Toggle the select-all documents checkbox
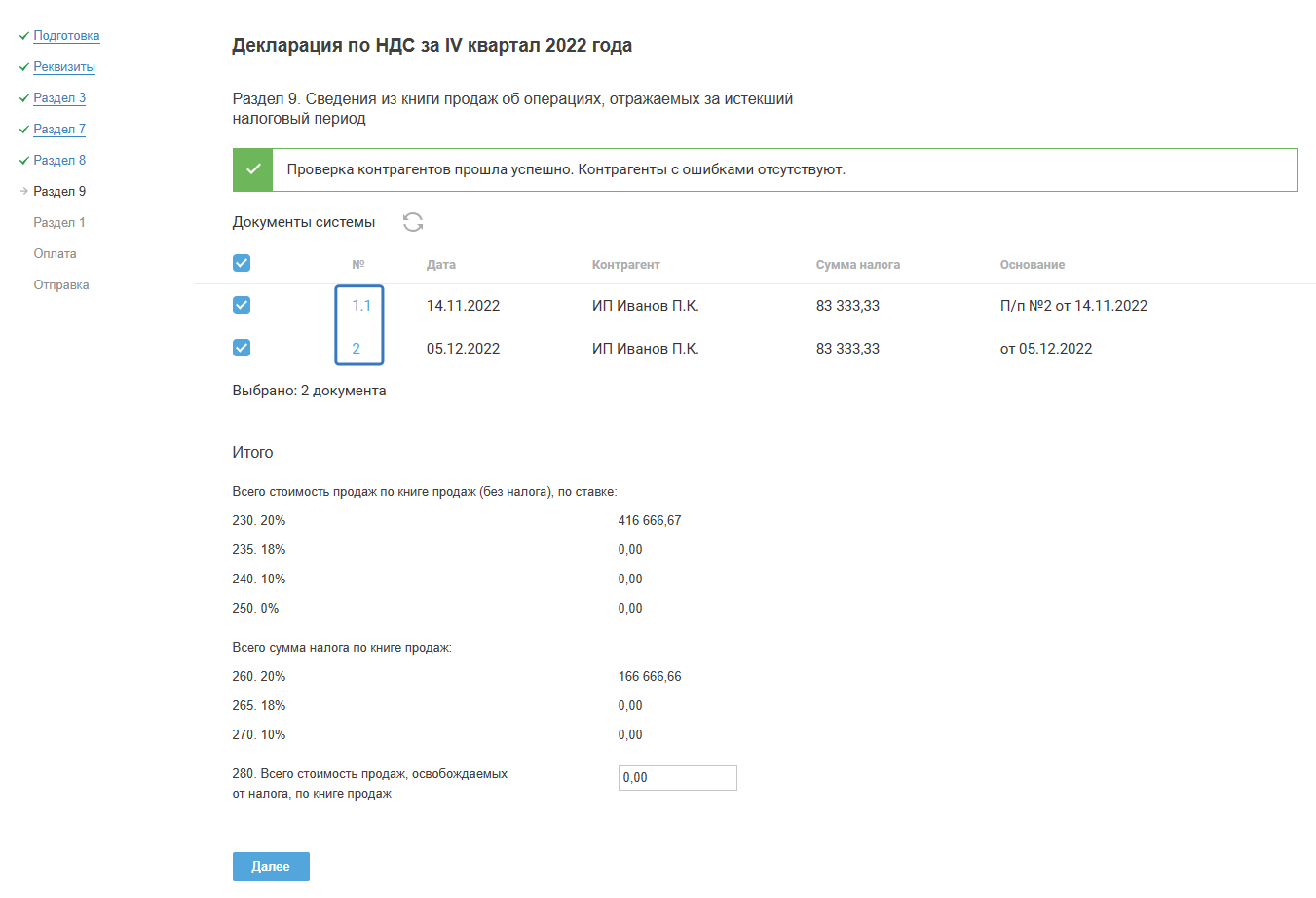Image resolution: width=1316 pixels, height=898 pixels. click(x=242, y=263)
